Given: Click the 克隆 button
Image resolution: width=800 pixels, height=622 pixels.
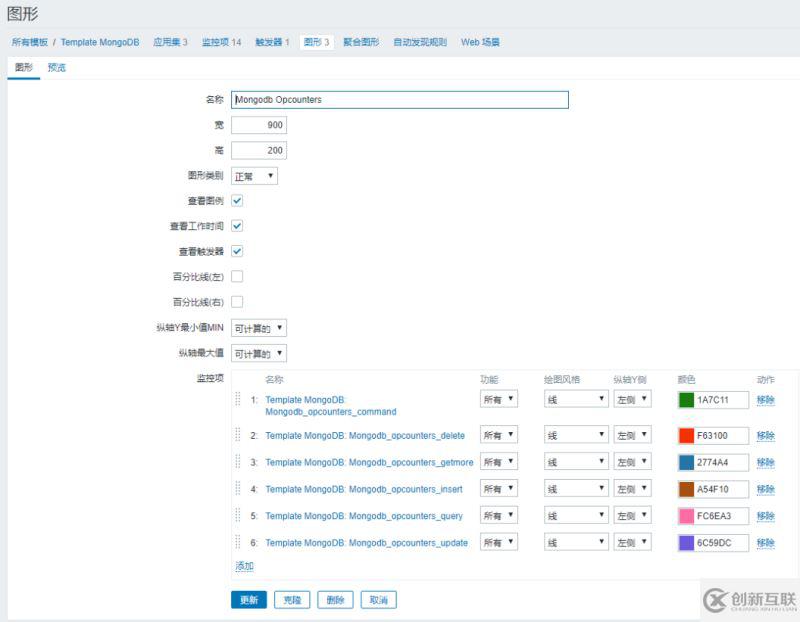Looking at the screenshot, I should 292,600.
